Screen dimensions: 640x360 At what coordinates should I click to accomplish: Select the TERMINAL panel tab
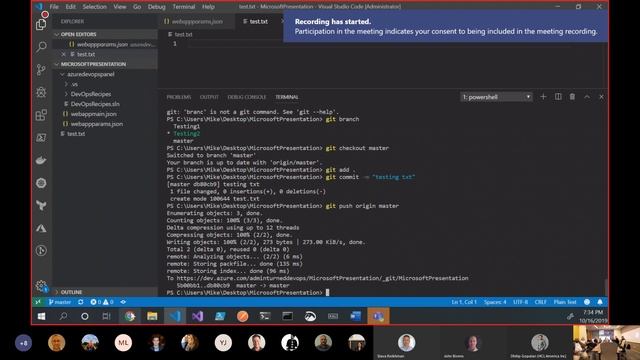(287, 97)
